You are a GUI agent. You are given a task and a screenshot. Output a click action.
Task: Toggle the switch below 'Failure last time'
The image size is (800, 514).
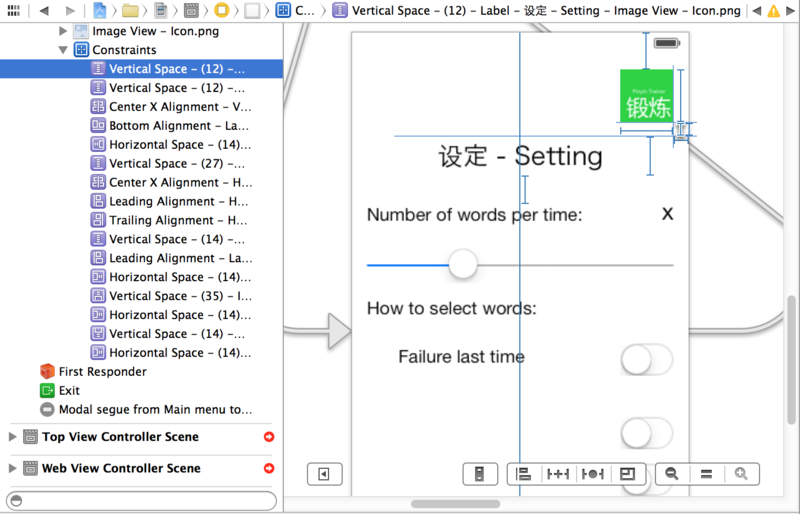pyautogui.click(x=647, y=433)
